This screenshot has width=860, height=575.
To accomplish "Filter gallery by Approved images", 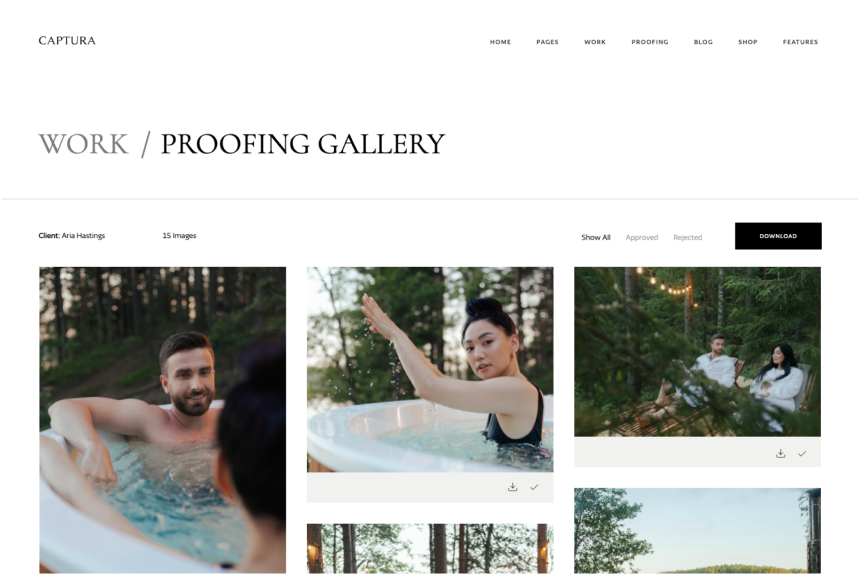I will click(642, 237).
